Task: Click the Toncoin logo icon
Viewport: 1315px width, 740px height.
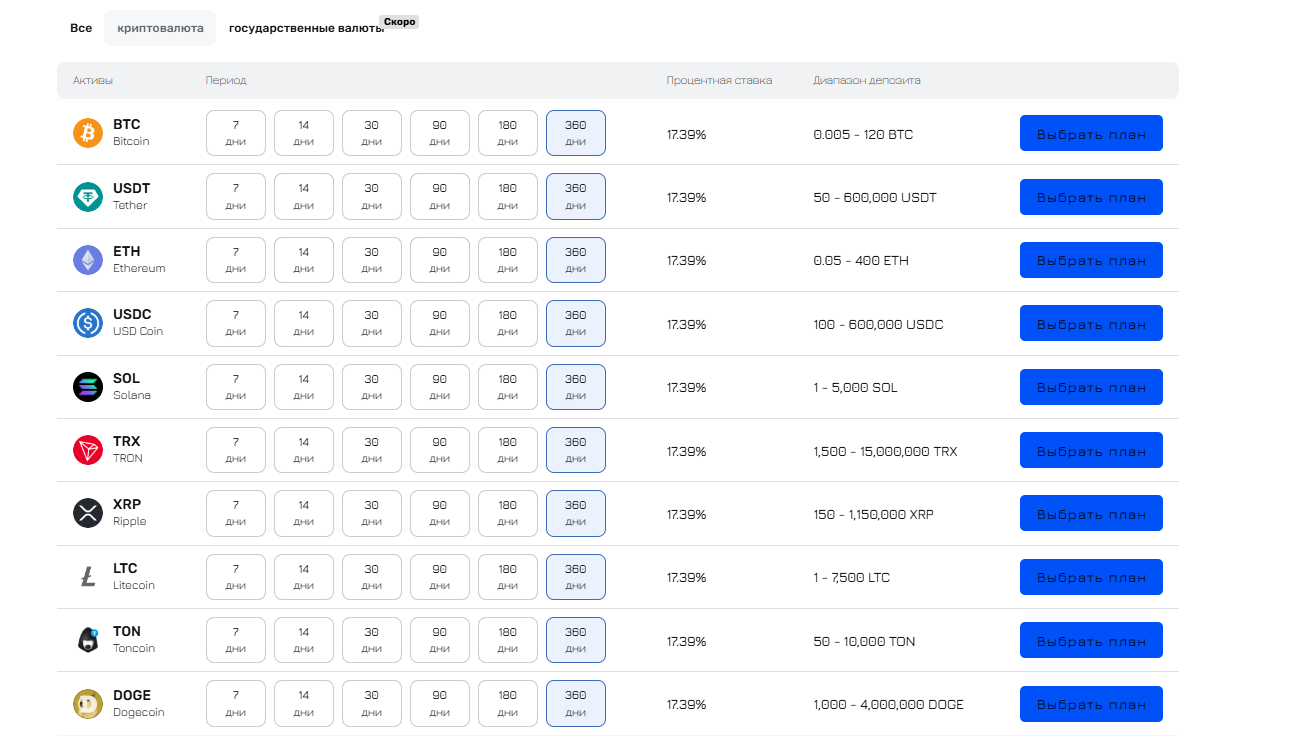Action: (88, 640)
